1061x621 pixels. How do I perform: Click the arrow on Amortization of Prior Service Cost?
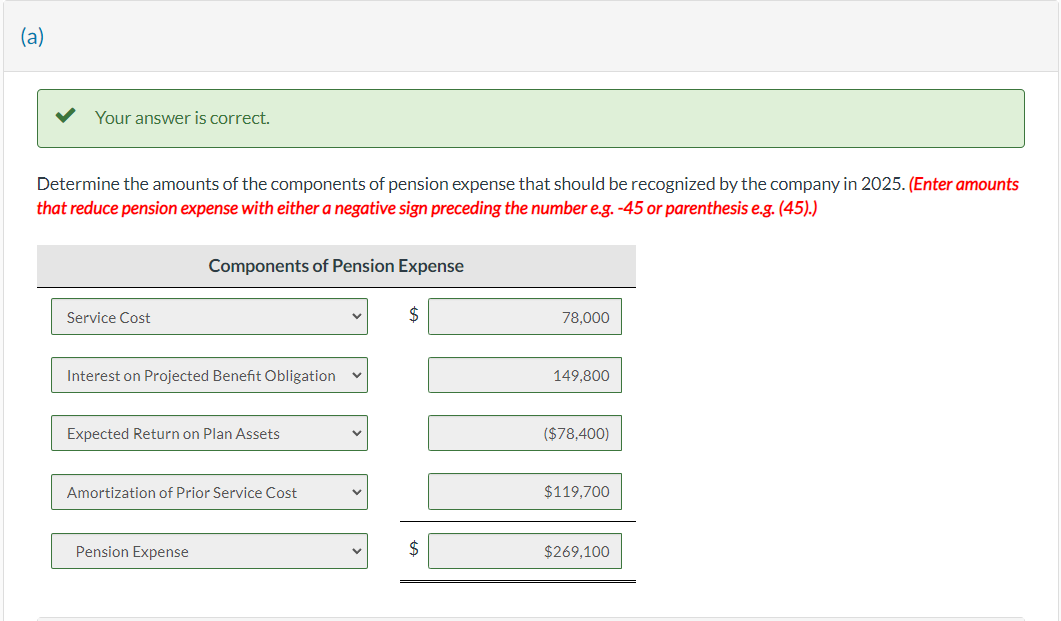pos(357,492)
